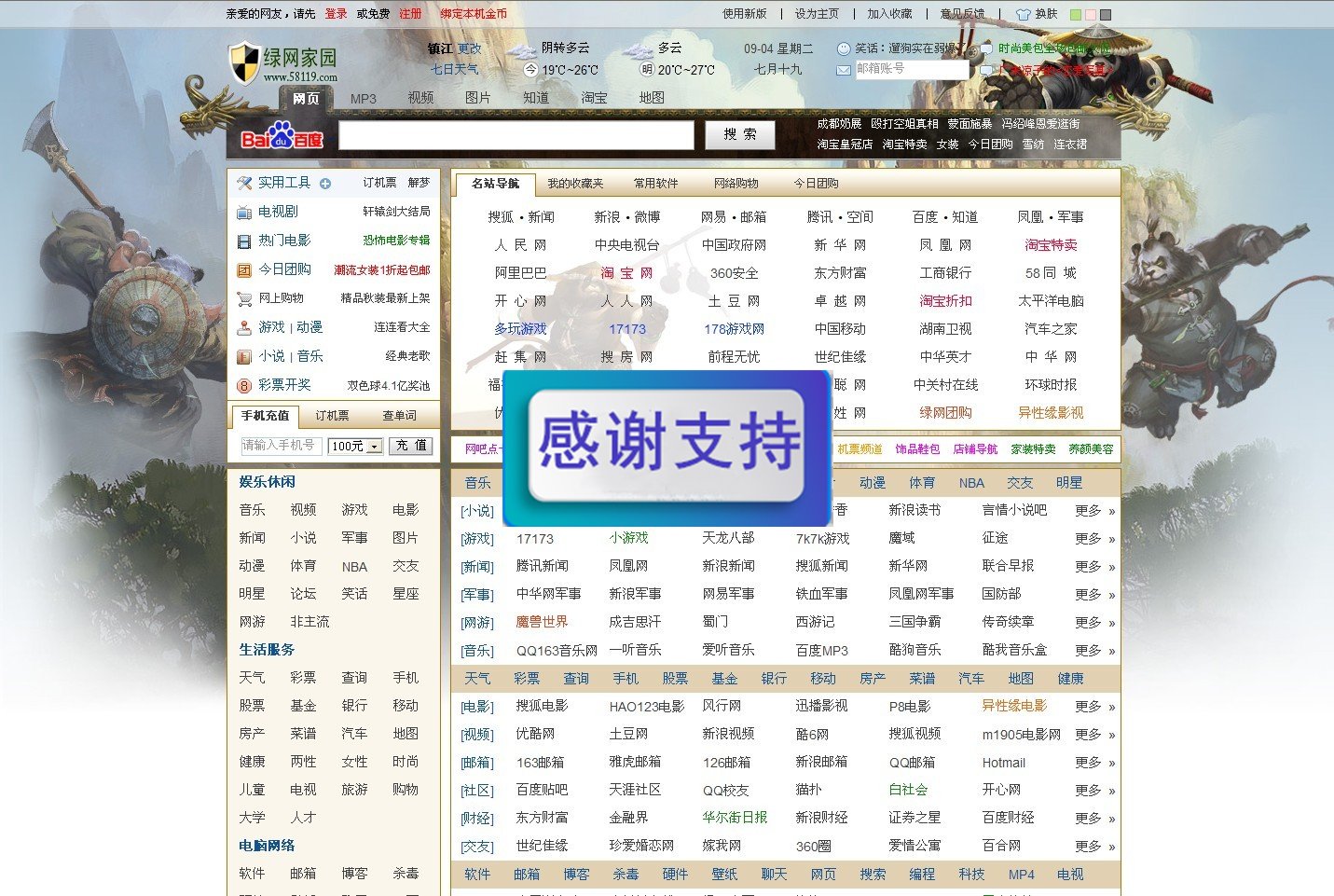Click the smiley face icon beside 笑话

[844, 48]
